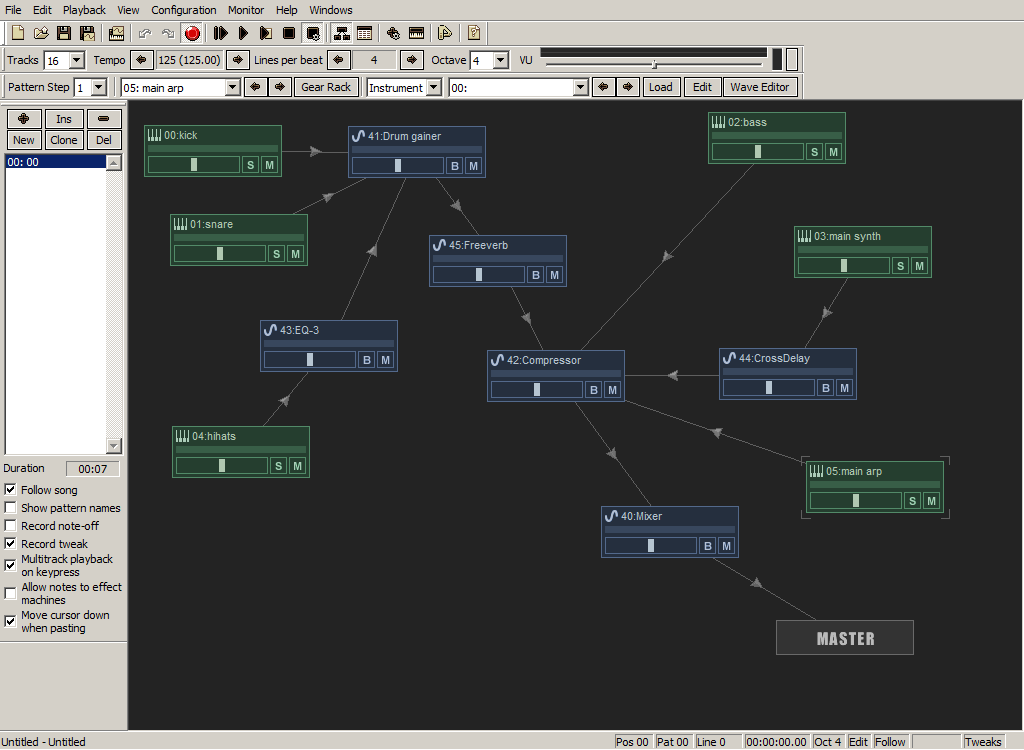
Task: Click the undo arrow icon
Action: click(x=144, y=33)
